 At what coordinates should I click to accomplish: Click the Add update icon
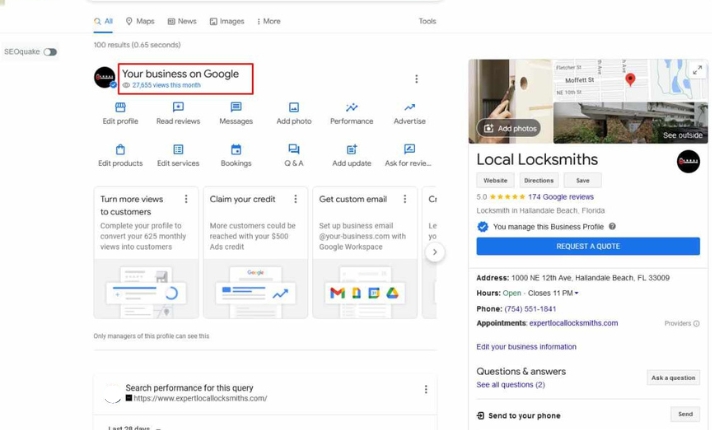pyautogui.click(x=351, y=149)
